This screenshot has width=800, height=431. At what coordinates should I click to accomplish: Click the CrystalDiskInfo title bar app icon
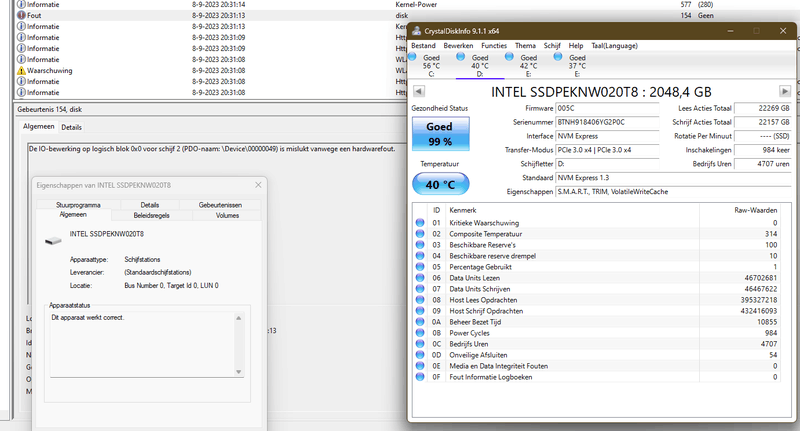pos(416,31)
